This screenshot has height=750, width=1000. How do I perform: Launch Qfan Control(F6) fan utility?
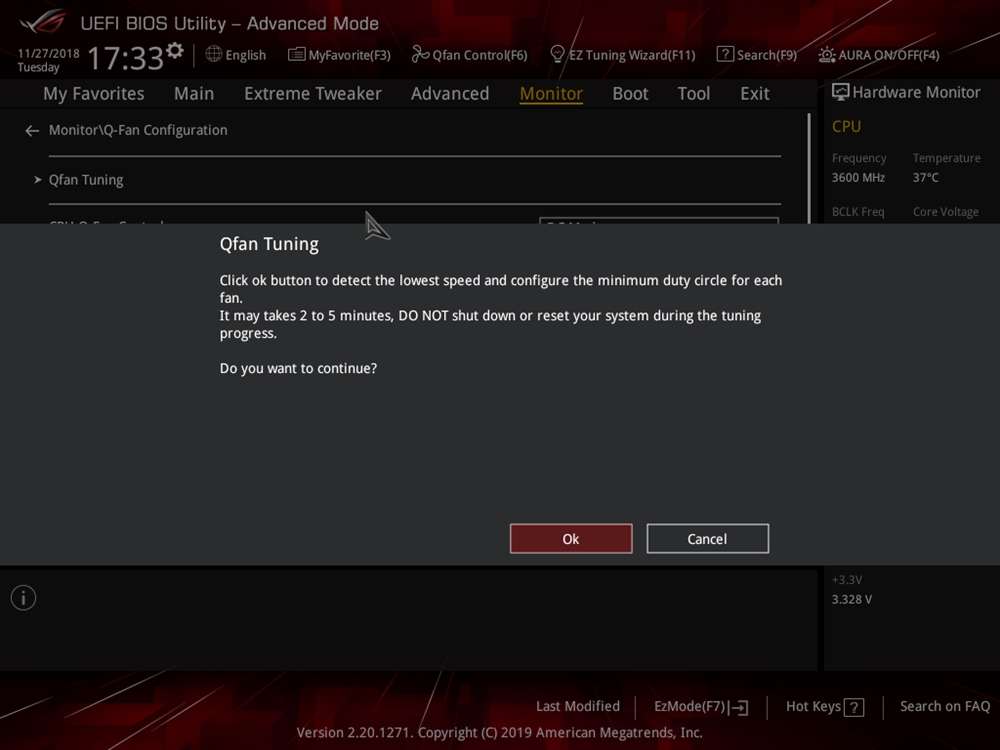click(469, 55)
